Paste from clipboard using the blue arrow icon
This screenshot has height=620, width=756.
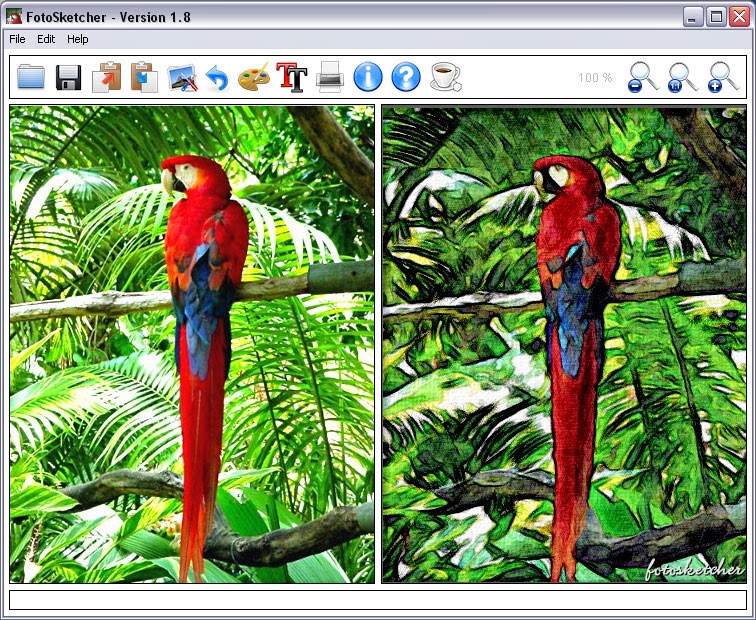pyautogui.click(x=144, y=77)
